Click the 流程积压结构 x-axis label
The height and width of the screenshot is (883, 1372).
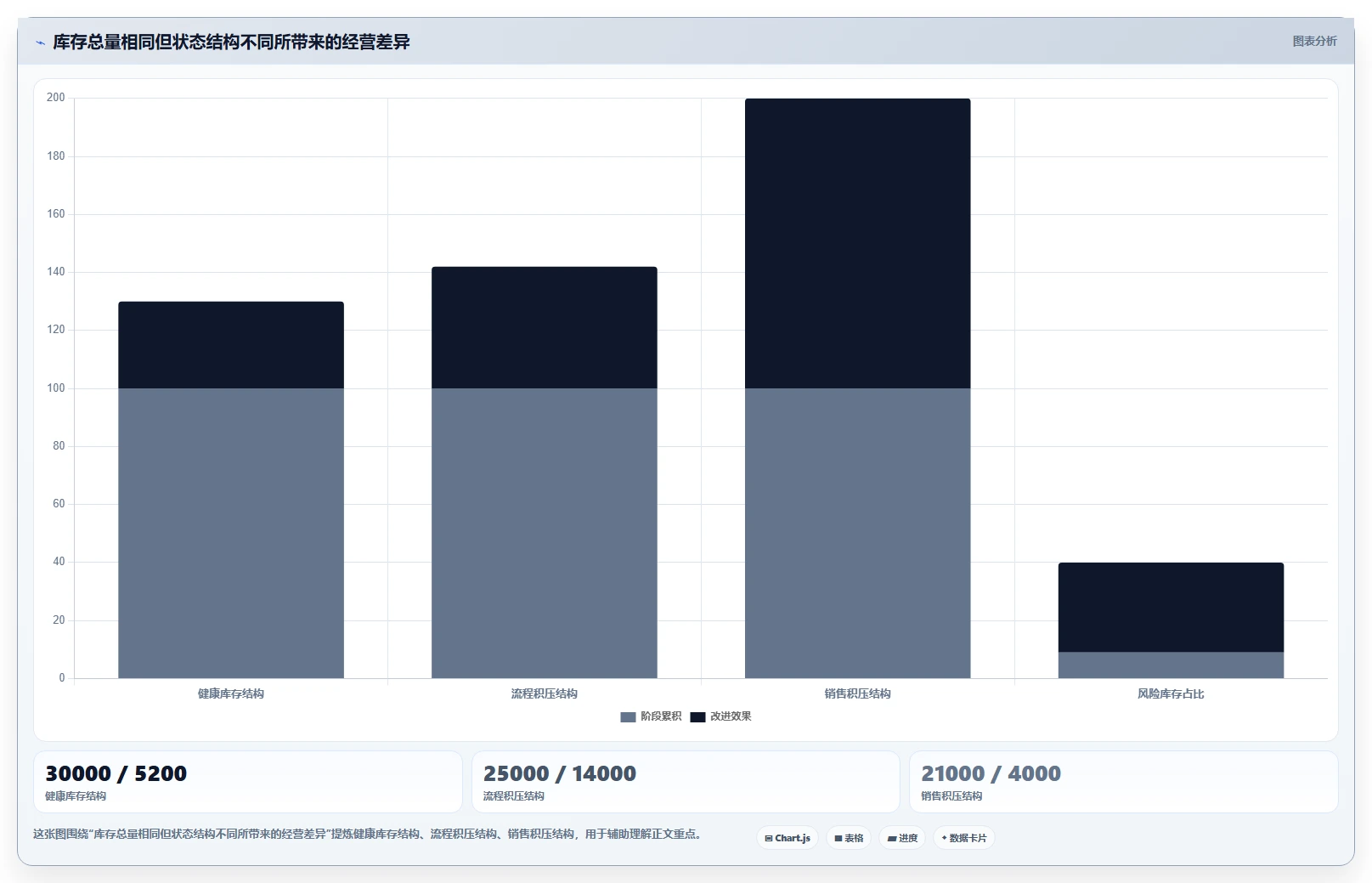[x=545, y=693]
